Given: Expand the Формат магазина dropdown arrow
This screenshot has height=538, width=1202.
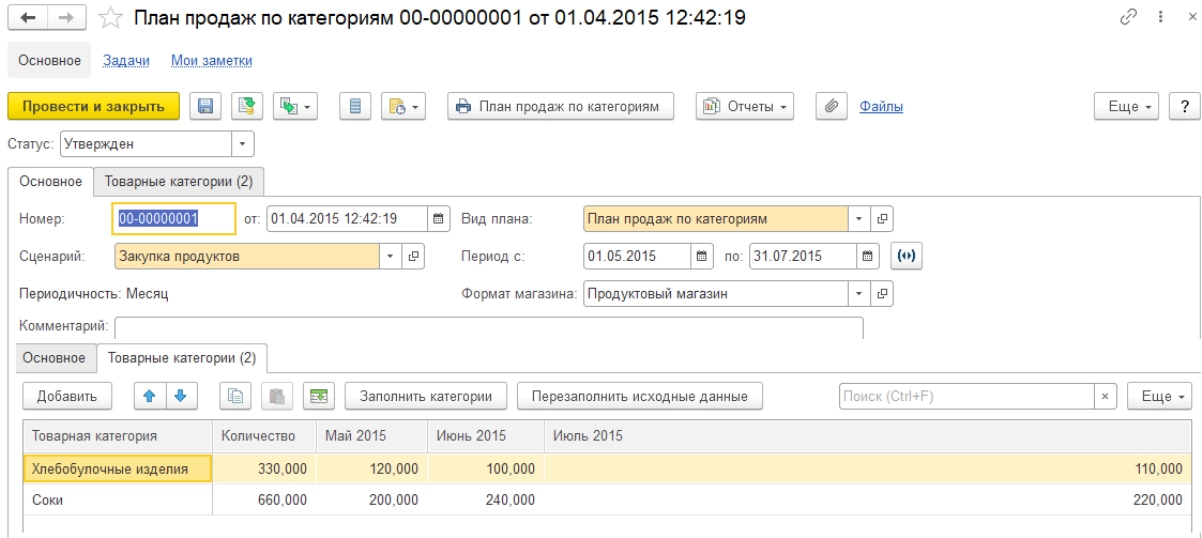Looking at the screenshot, I should [x=861, y=294].
